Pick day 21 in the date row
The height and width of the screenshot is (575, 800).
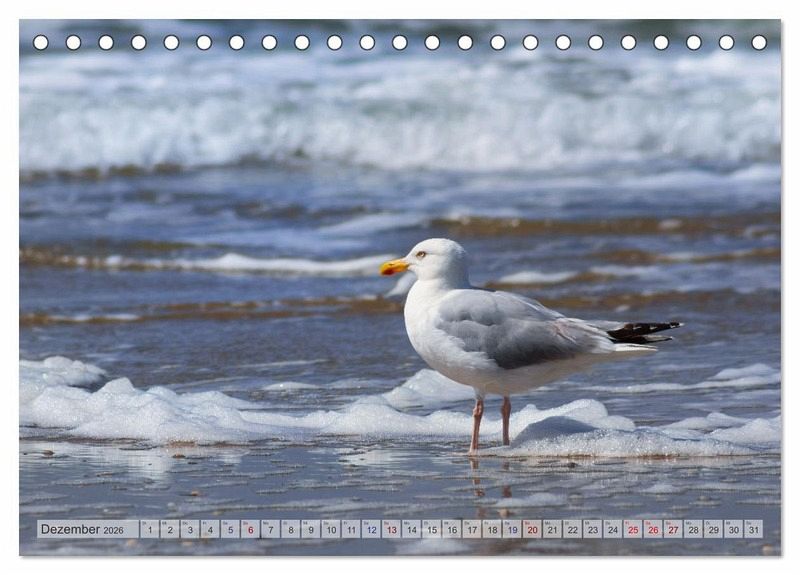click(x=553, y=529)
